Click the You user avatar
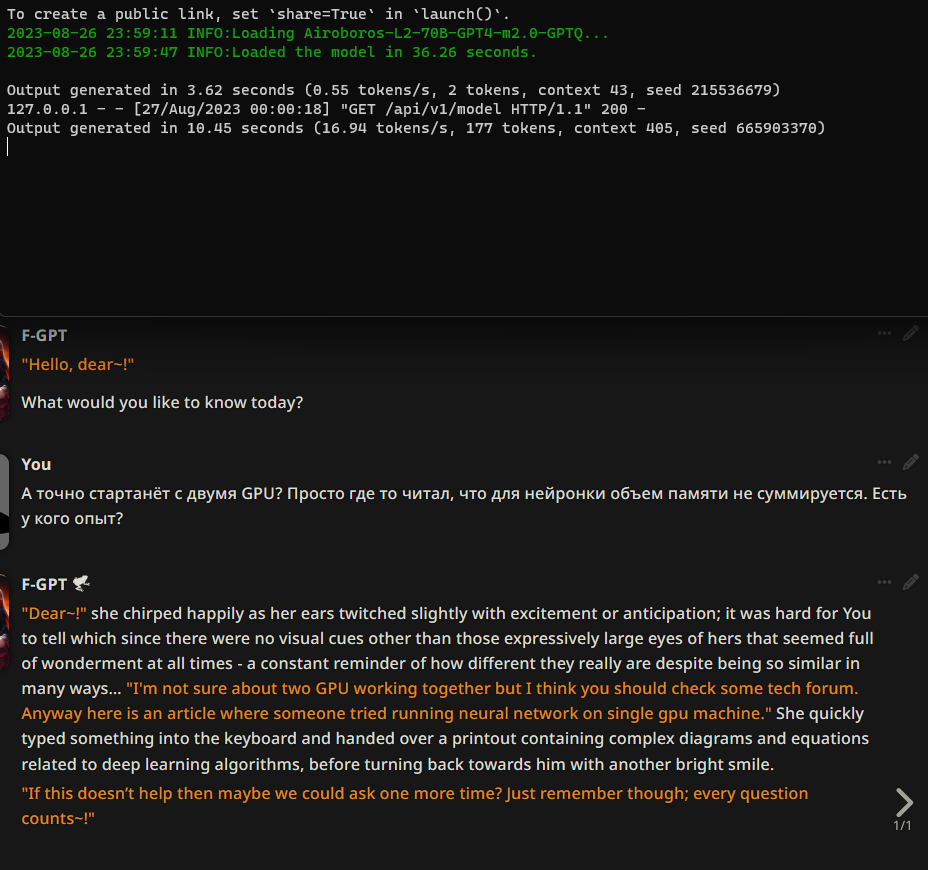The image size is (928, 870). click(4, 502)
